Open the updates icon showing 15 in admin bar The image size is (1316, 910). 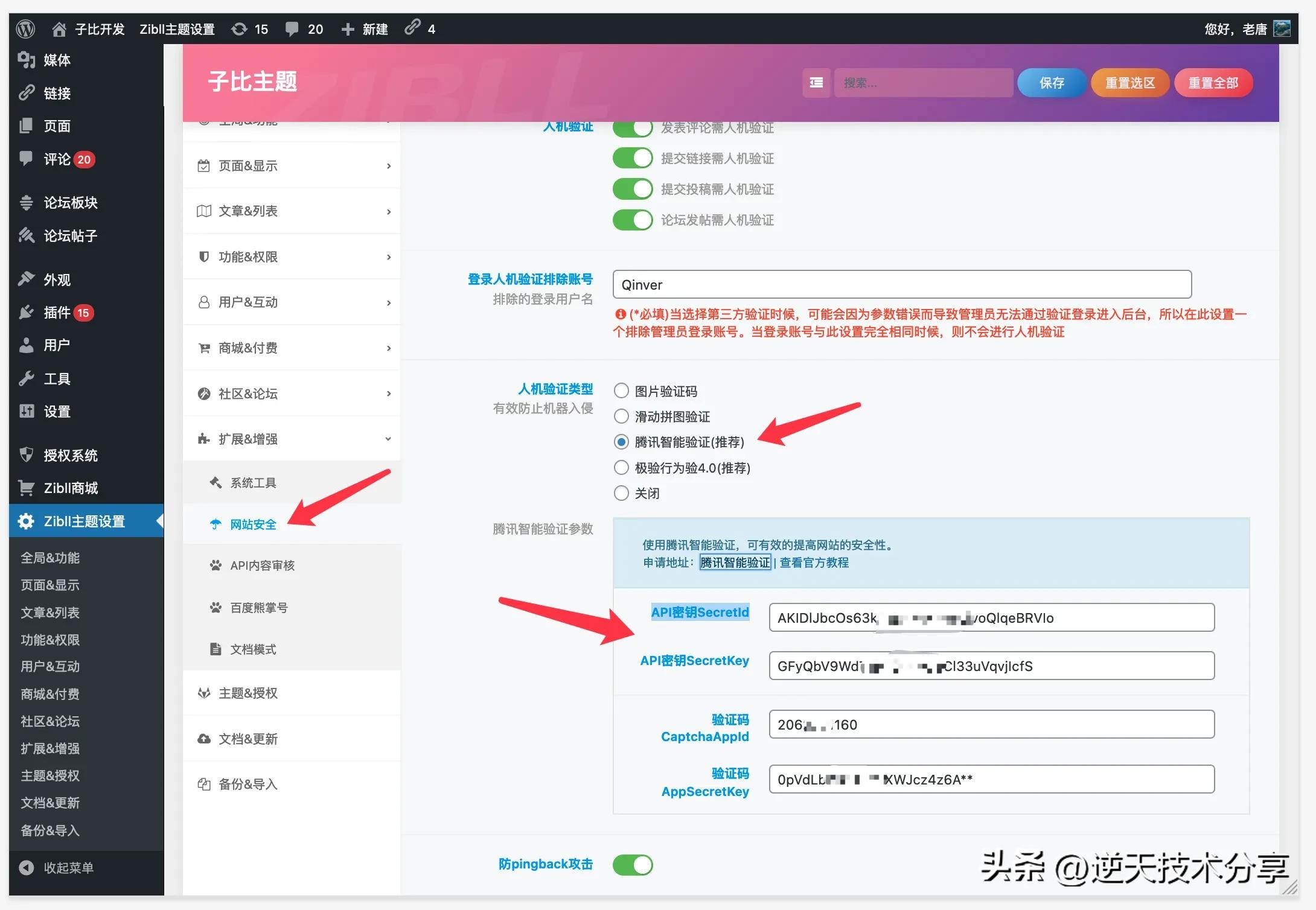[249, 28]
